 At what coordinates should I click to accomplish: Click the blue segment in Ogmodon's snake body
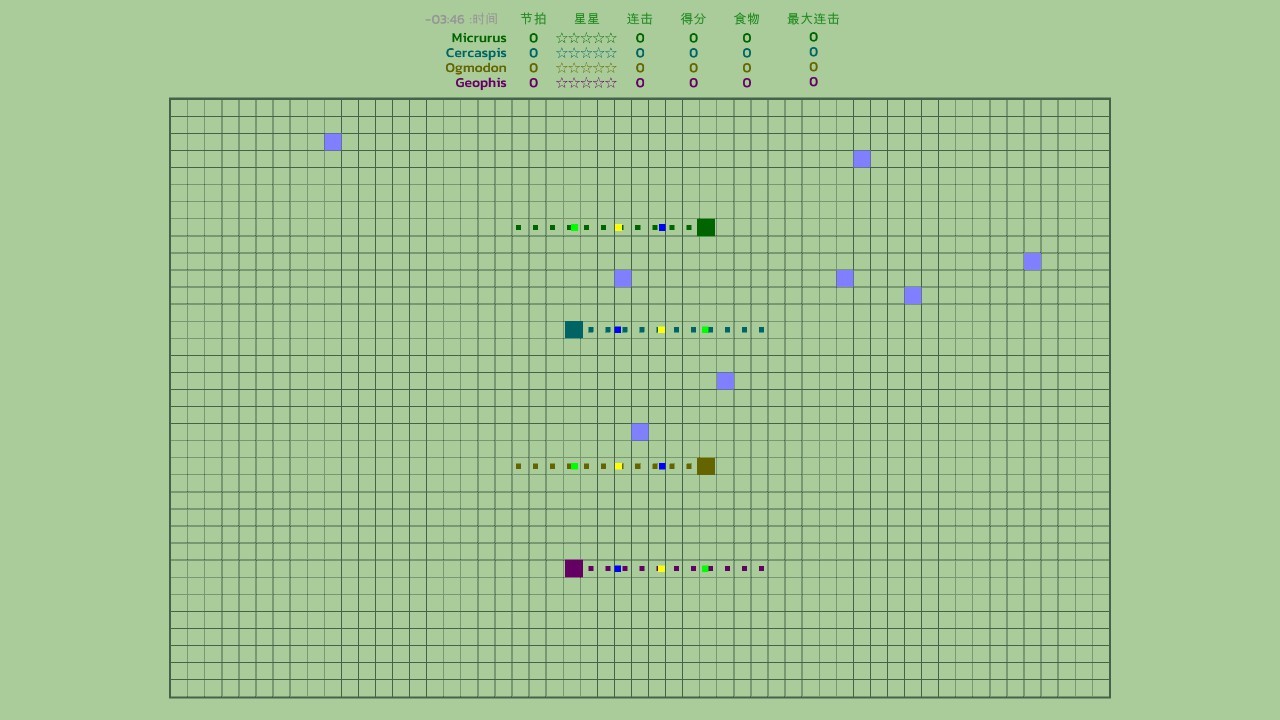[x=662, y=466]
